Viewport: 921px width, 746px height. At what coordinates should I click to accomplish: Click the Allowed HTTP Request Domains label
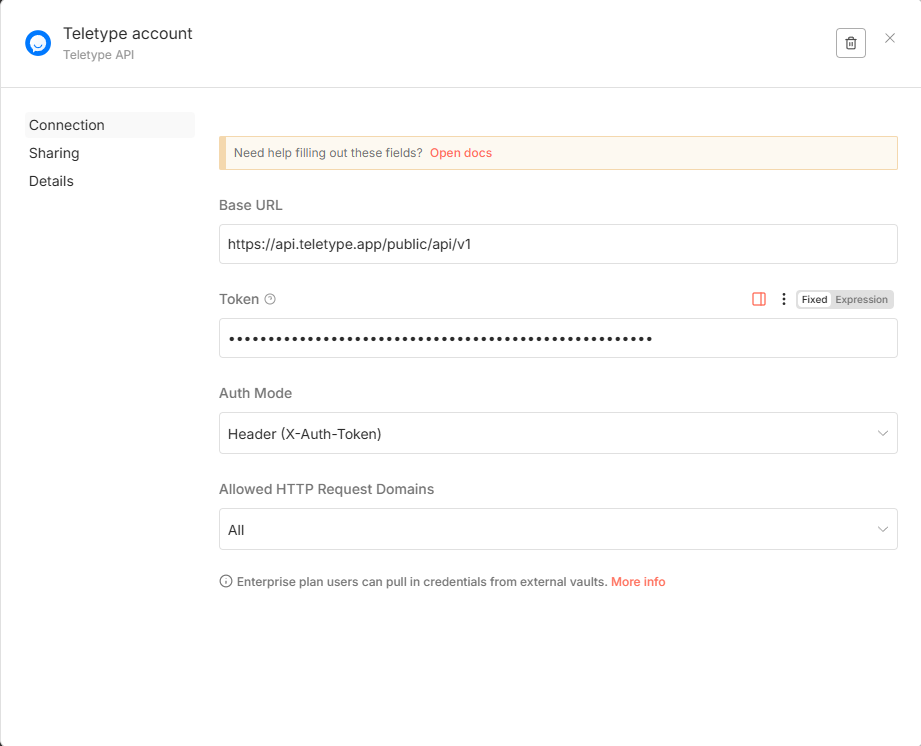[x=327, y=489]
